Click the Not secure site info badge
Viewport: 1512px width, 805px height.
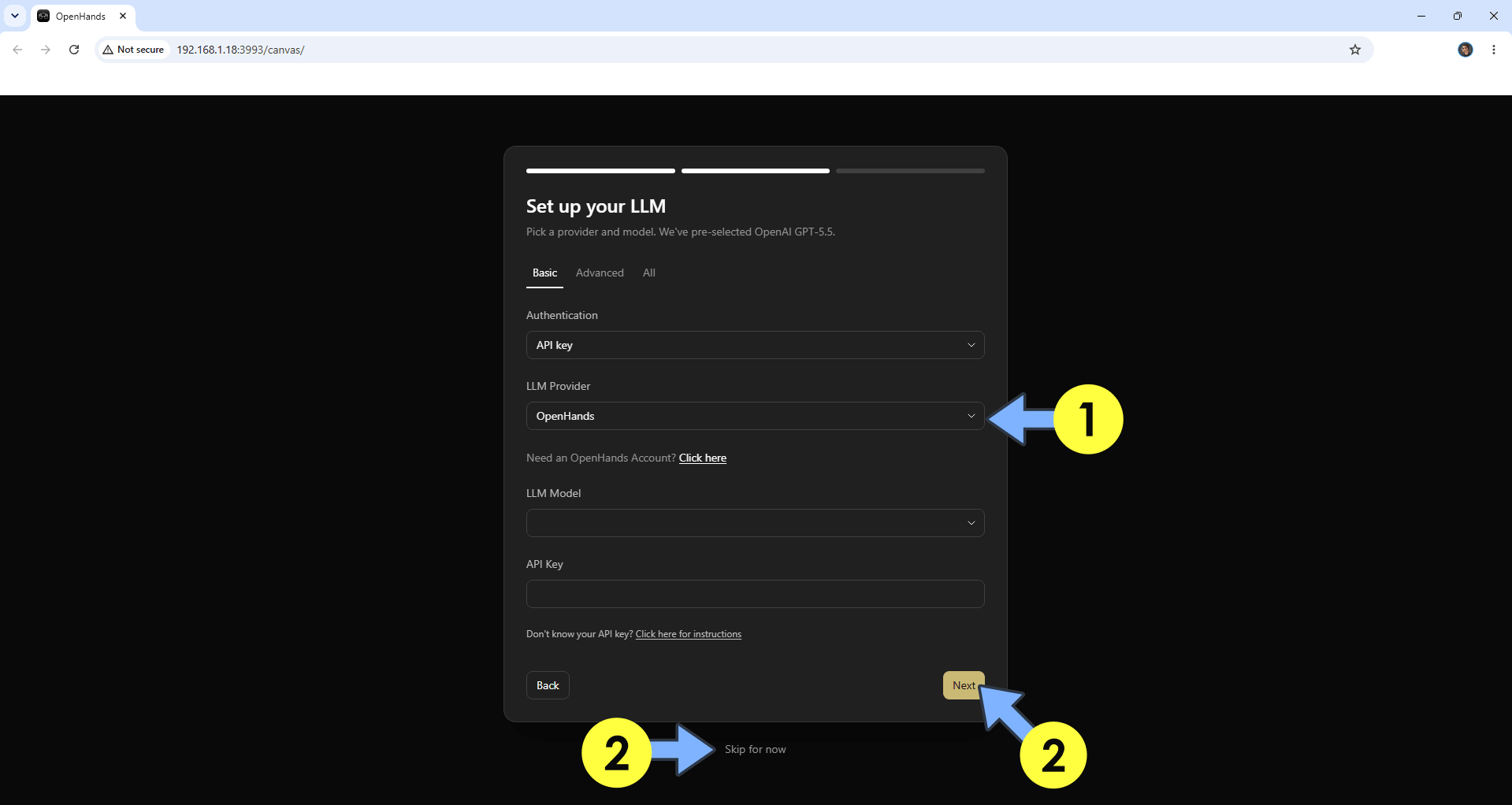tap(134, 50)
